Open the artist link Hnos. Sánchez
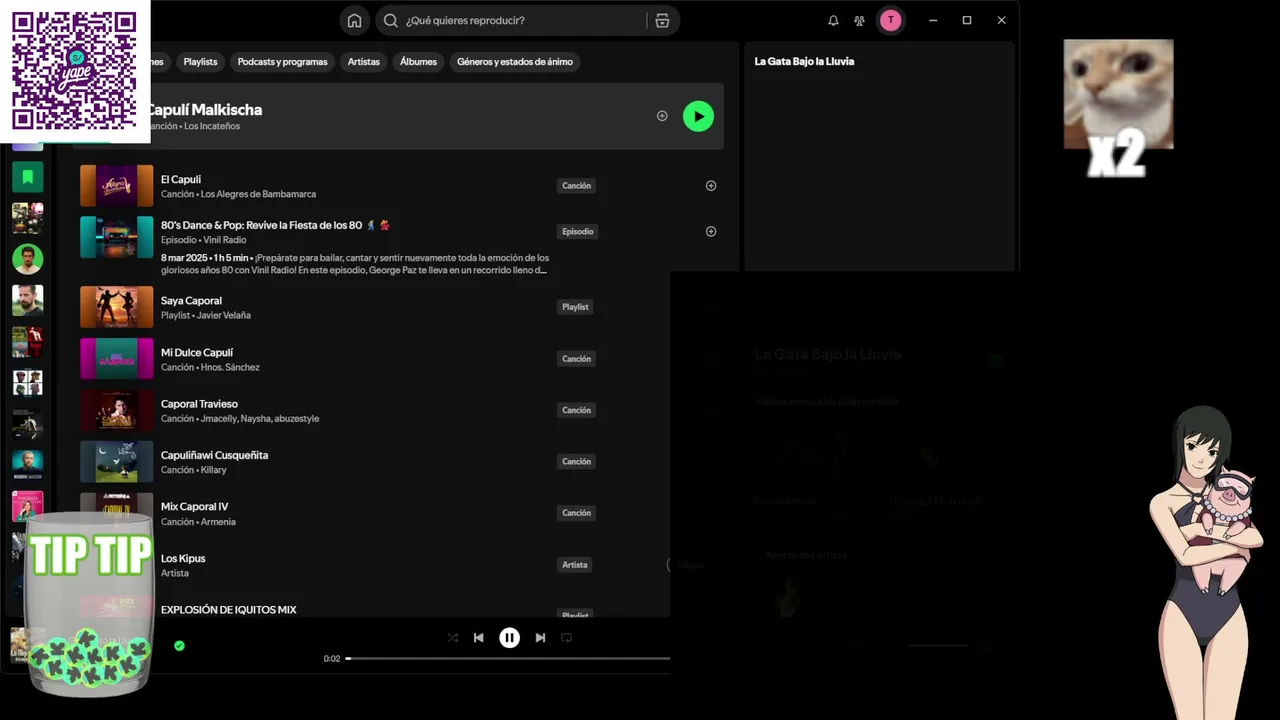1280x720 pixels. [230, 367]
